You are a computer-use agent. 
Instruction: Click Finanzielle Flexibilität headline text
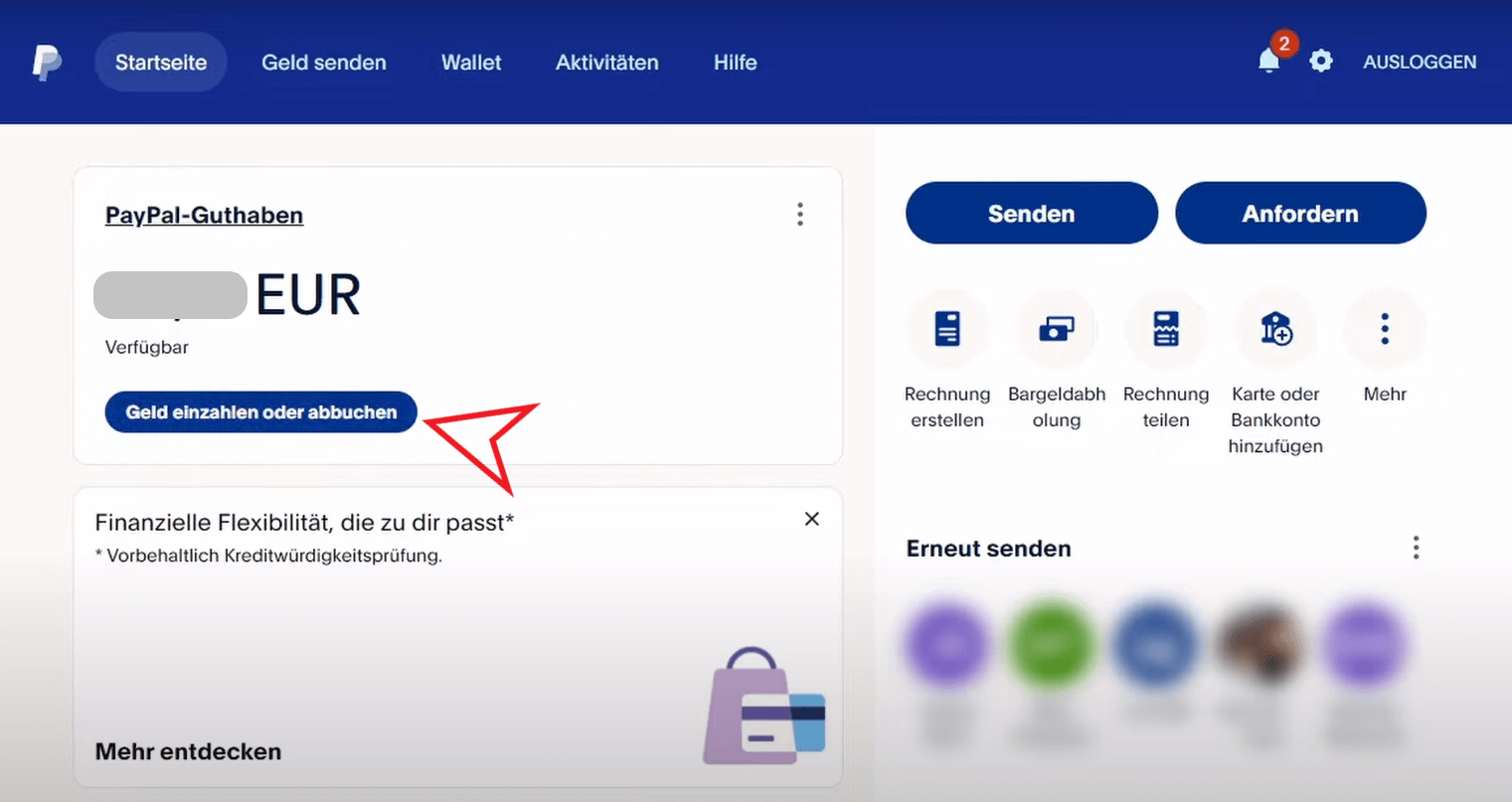[x=304, y=523]
